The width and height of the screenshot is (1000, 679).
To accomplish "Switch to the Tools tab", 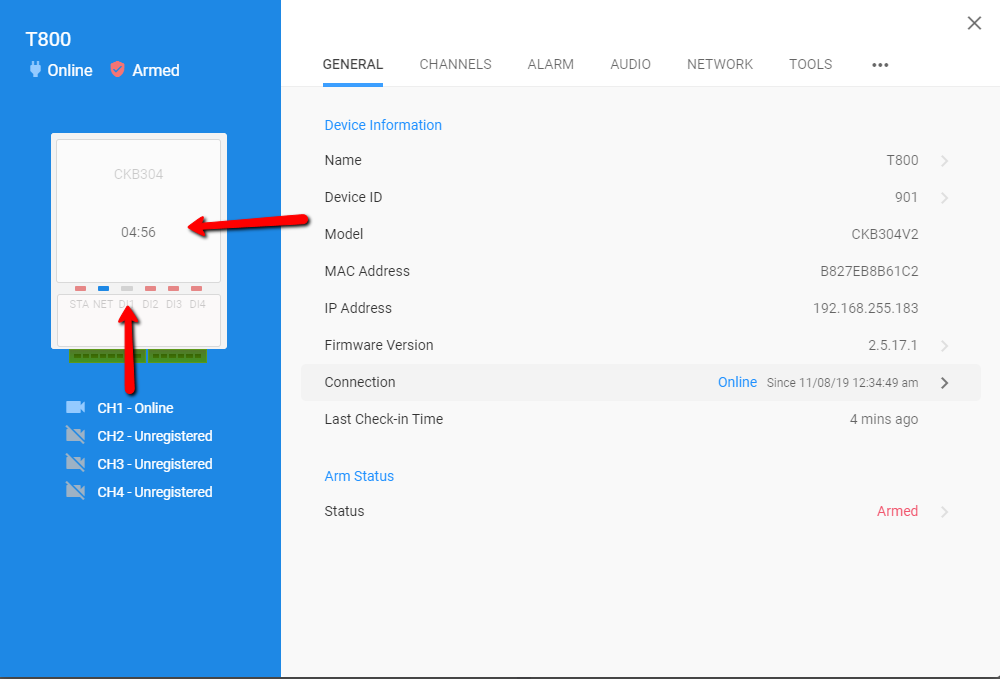I will (x=810, y=64).
